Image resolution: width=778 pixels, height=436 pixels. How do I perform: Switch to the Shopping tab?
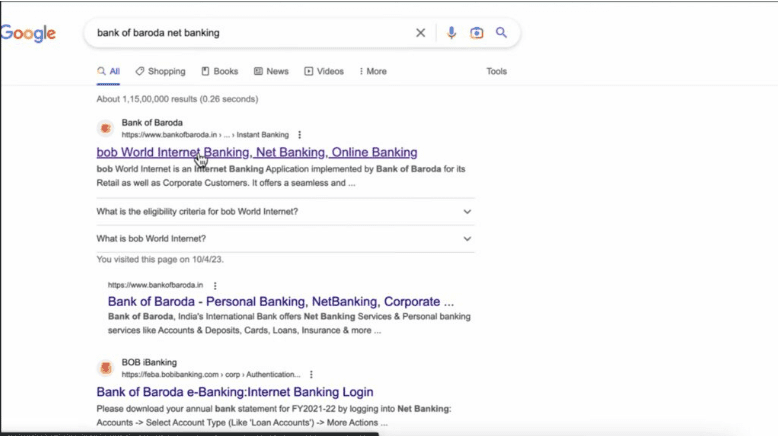pyautogui.click(x=161, y=71)
